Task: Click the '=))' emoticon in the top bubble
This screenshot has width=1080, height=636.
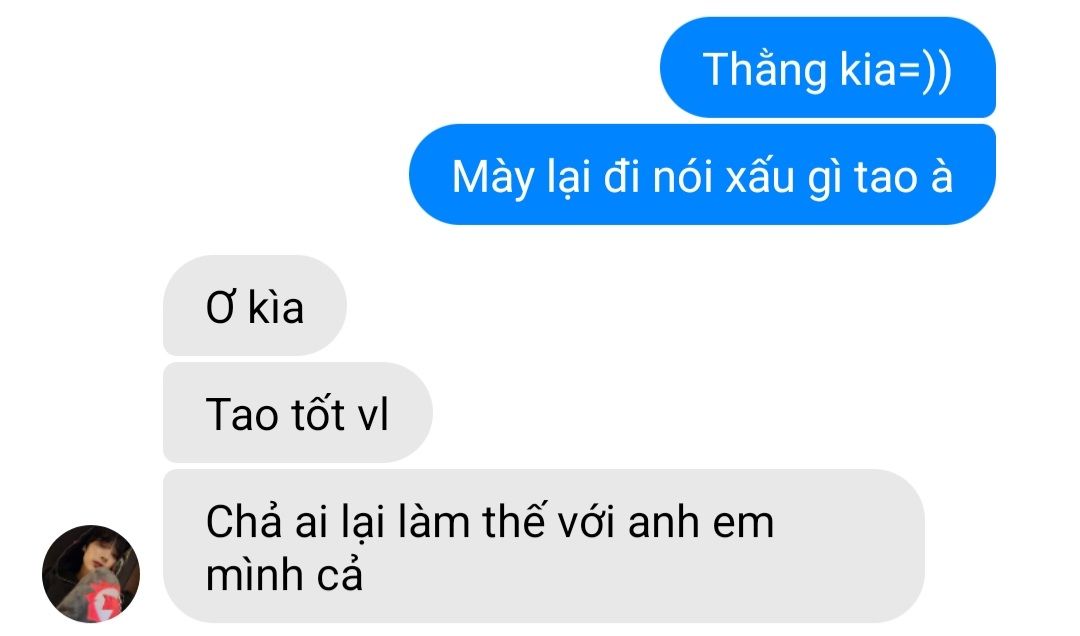Action: click(925, 70)
